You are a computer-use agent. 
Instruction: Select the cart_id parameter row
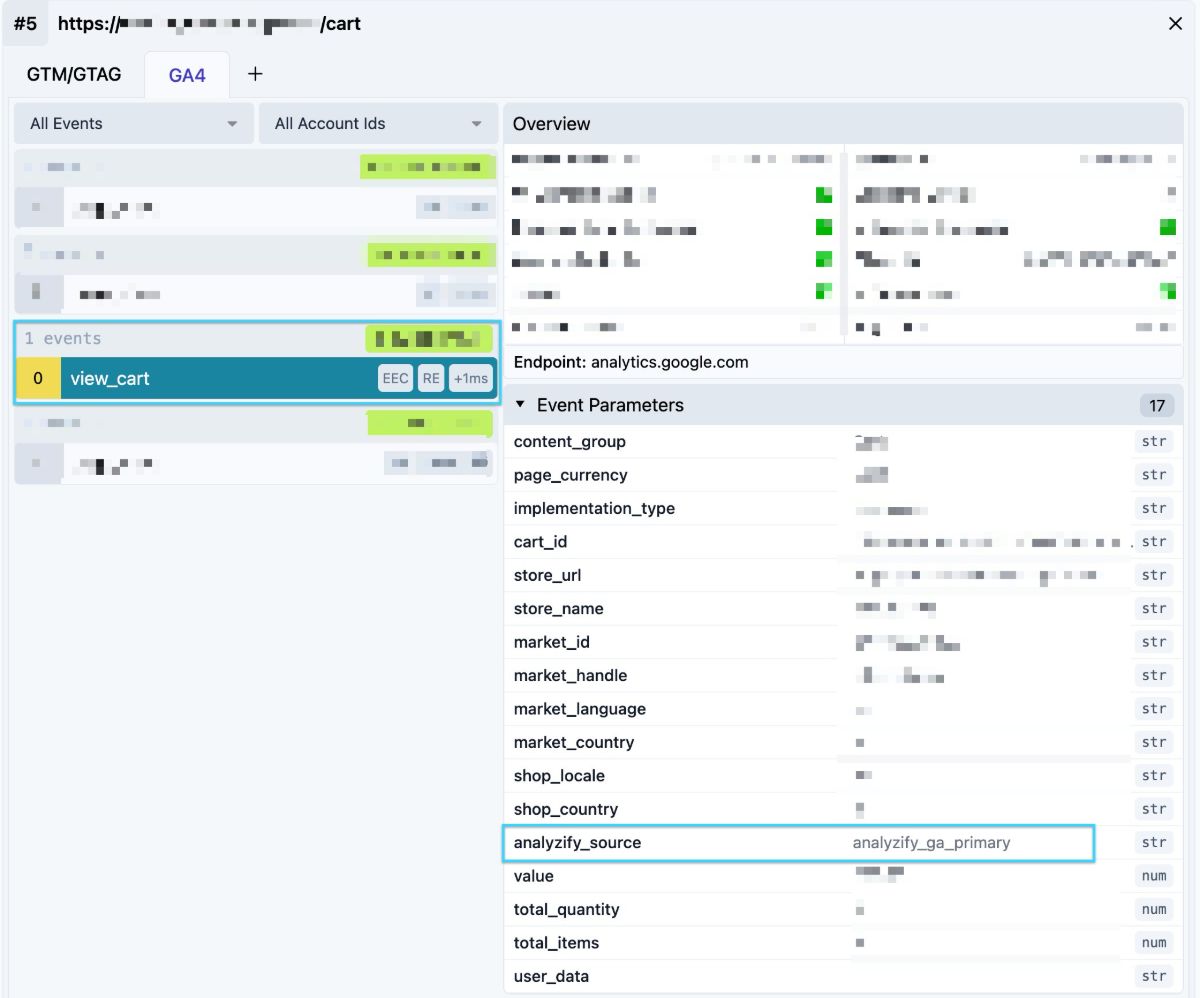coord(843,542)
